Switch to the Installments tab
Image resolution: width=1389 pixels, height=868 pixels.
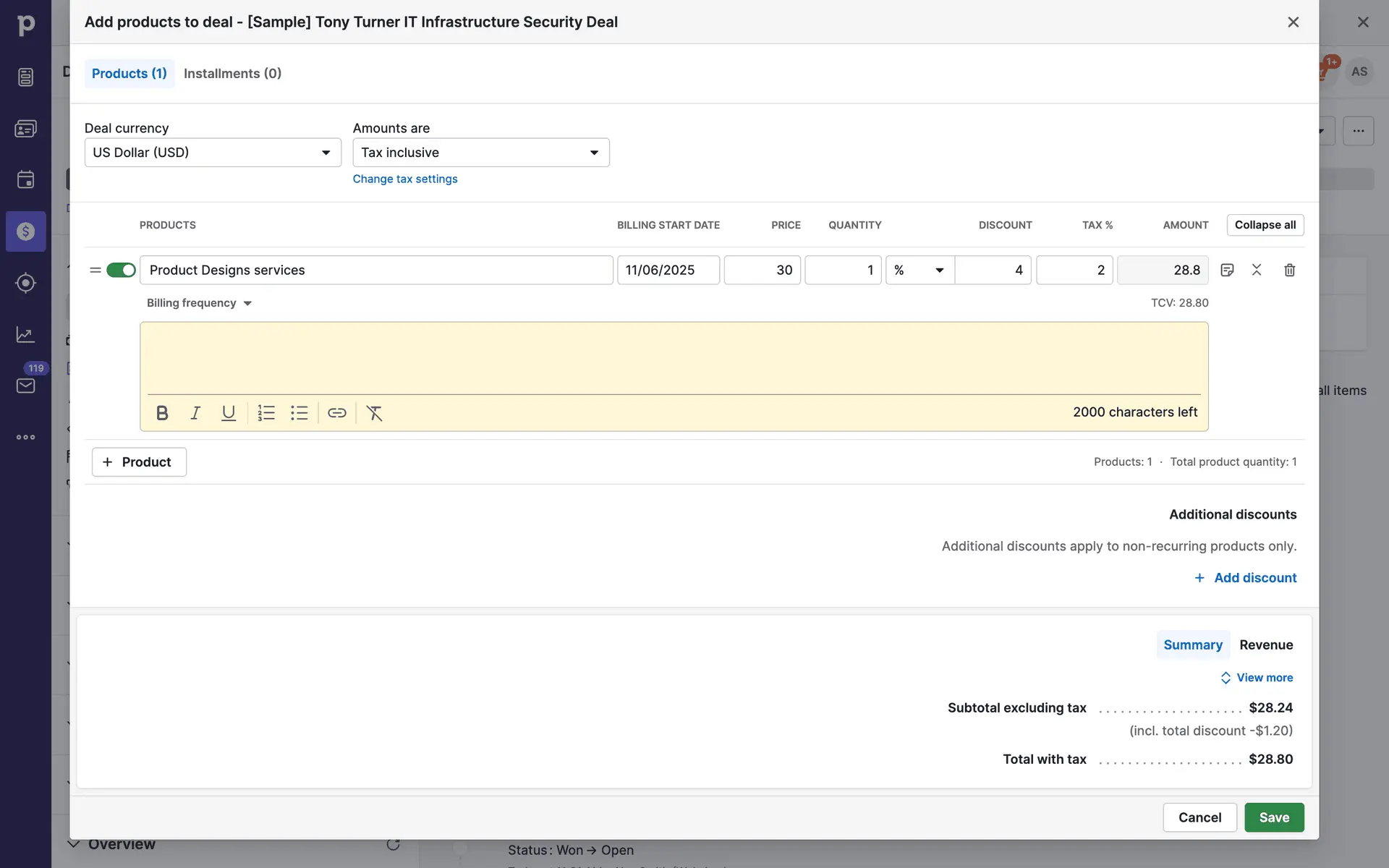(x=232, y=74)
